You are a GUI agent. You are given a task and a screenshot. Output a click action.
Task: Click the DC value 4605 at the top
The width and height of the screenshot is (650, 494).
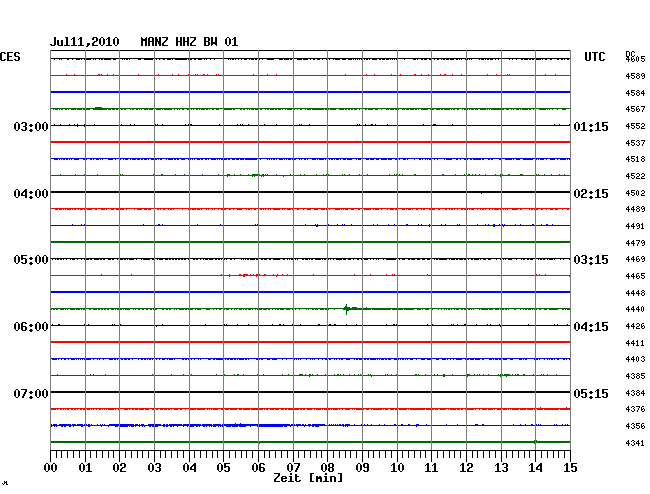[634, 60]
